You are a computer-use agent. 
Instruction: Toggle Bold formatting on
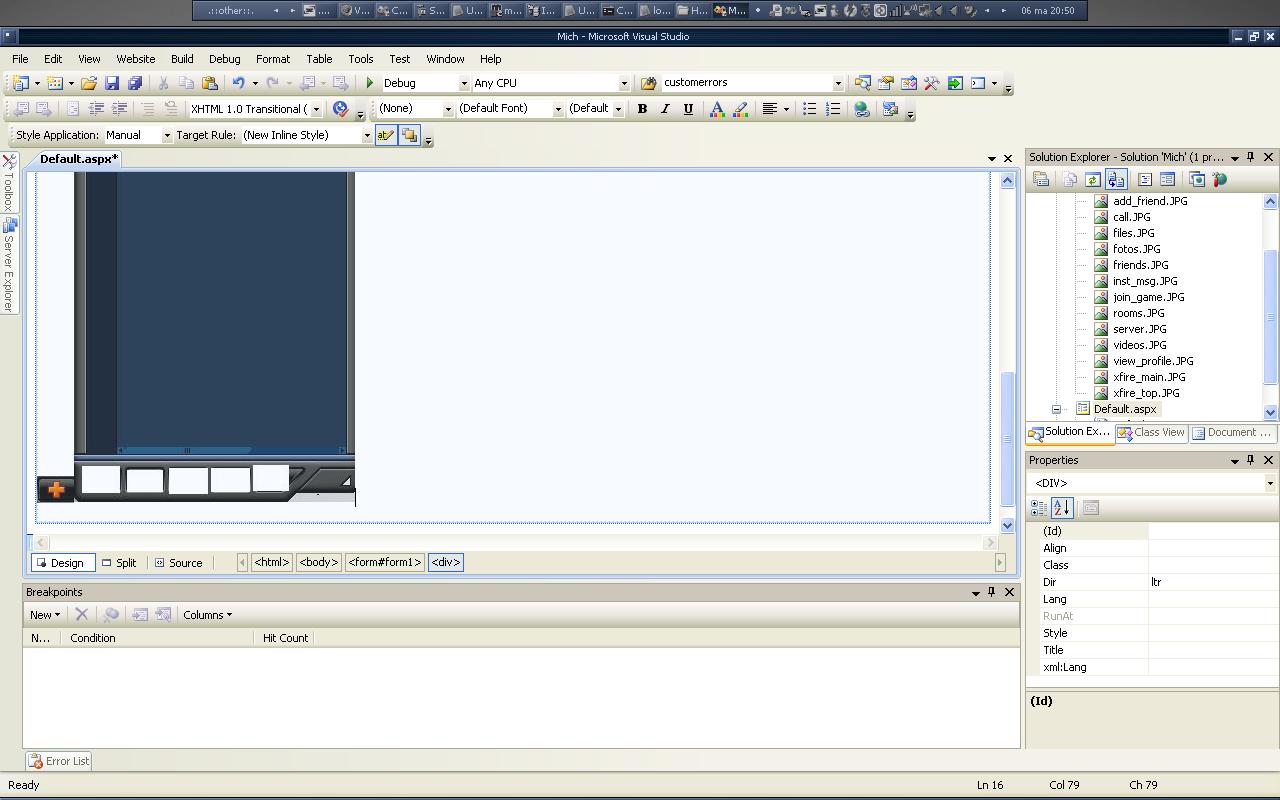click(642, 109)
